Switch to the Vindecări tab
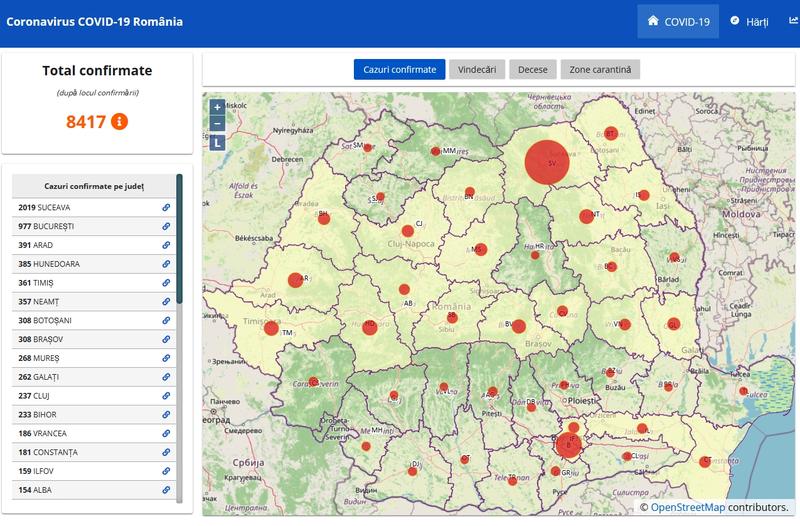800x526 pixels. click(x=476, y=70)
